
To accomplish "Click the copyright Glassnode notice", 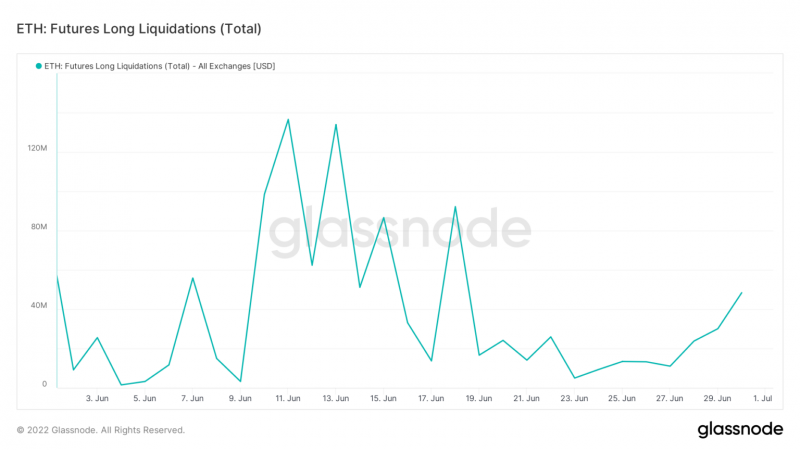I will [101, 430].
